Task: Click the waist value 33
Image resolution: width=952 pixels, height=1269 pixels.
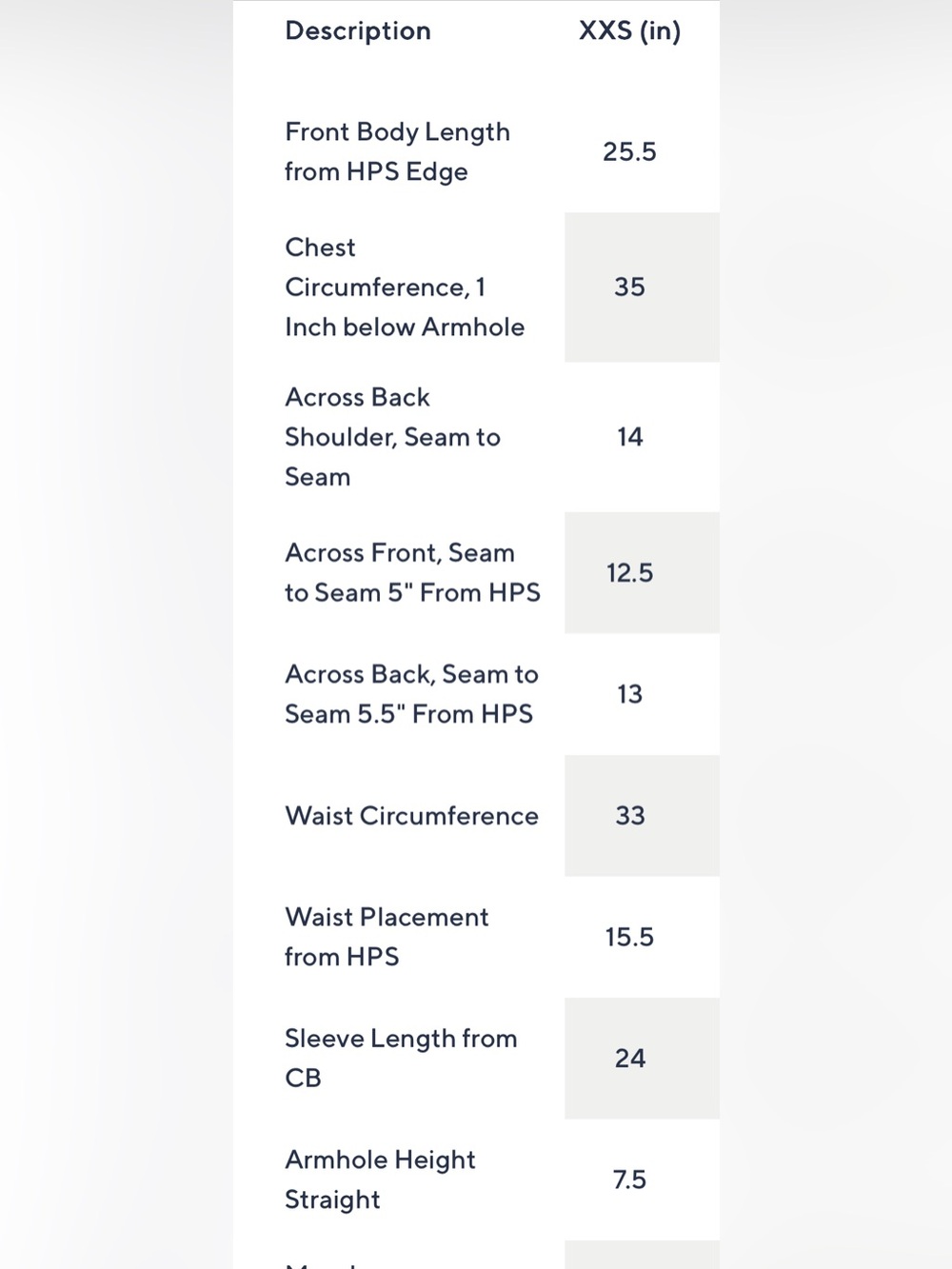Action: pos(629,816)
